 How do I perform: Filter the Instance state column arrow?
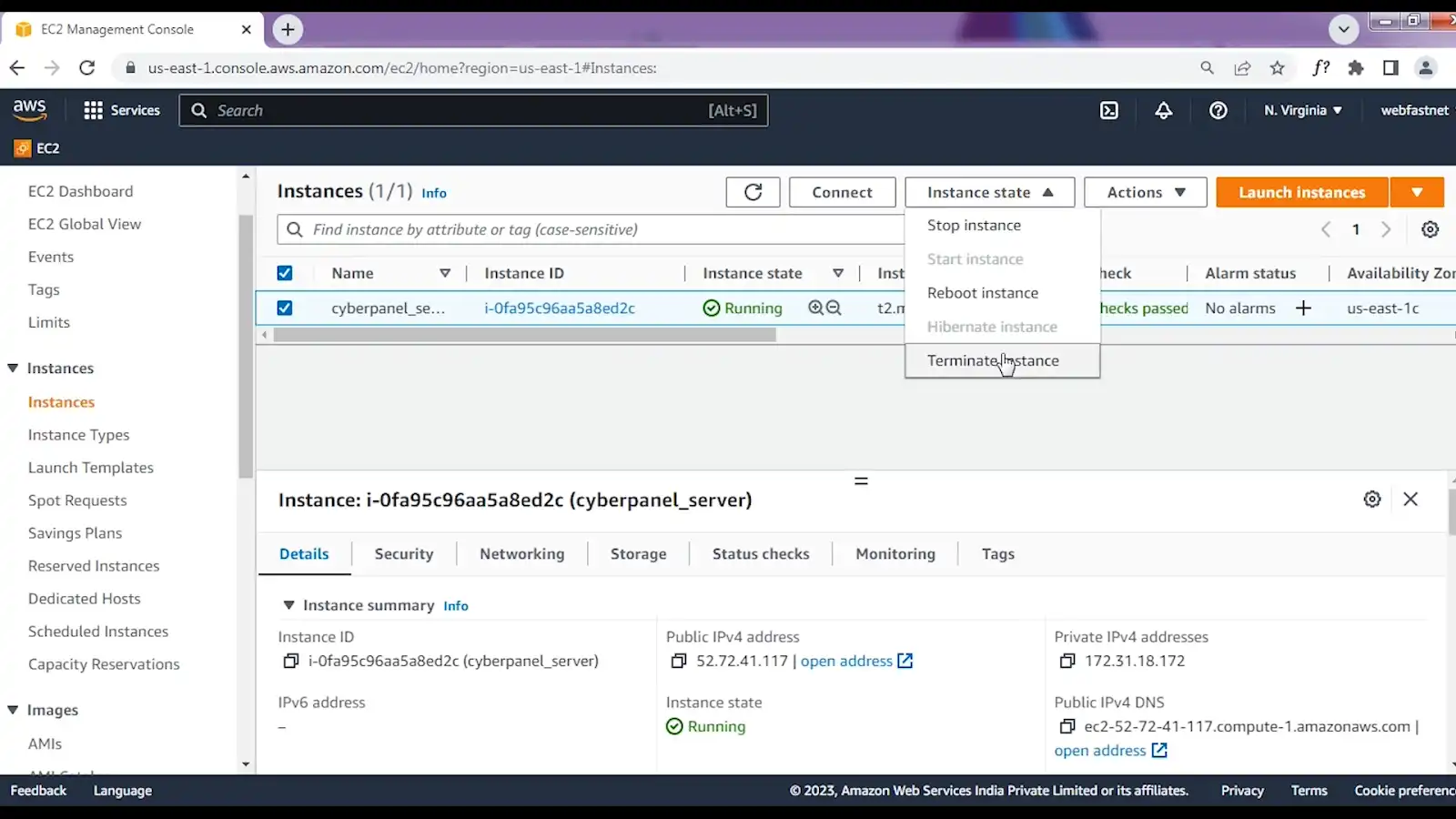pyautogui.click(x=838, y=273)
